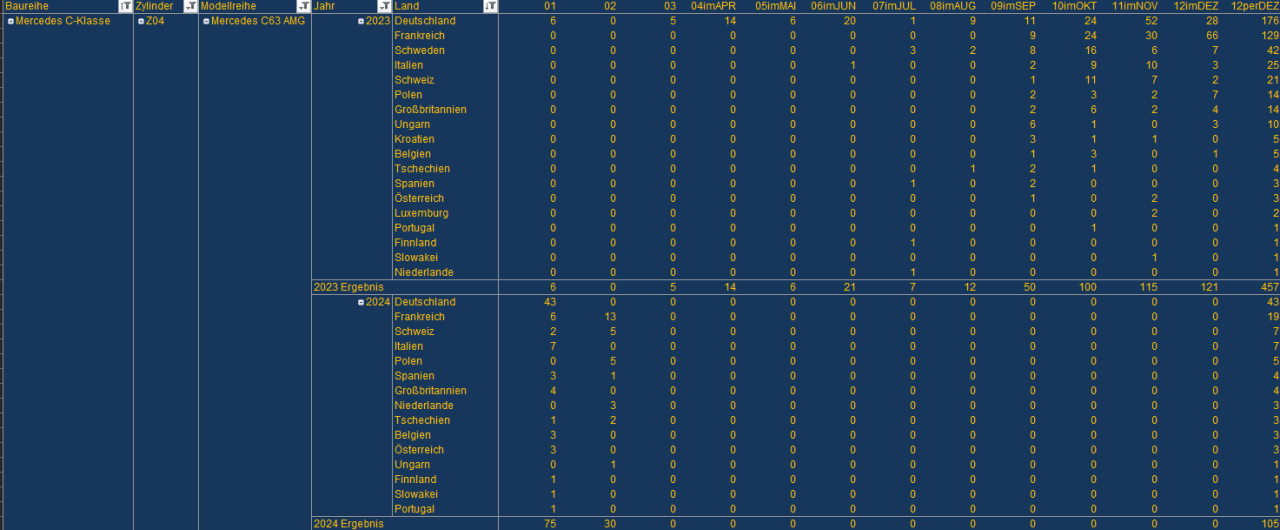
Task: Select Frankreich under year 2024
Action: [x=420, y=317]
